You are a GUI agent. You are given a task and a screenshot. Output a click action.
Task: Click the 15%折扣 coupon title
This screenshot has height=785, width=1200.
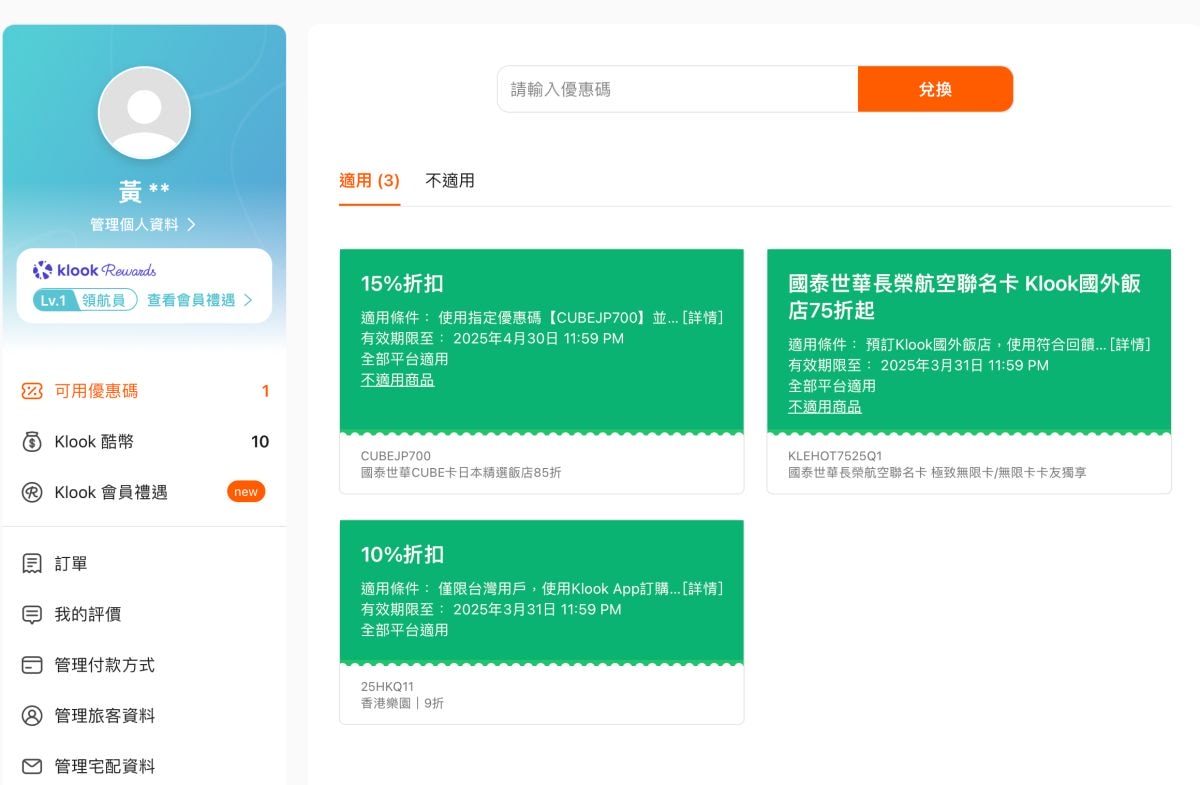pyautogui.click(x=402, y=283)
